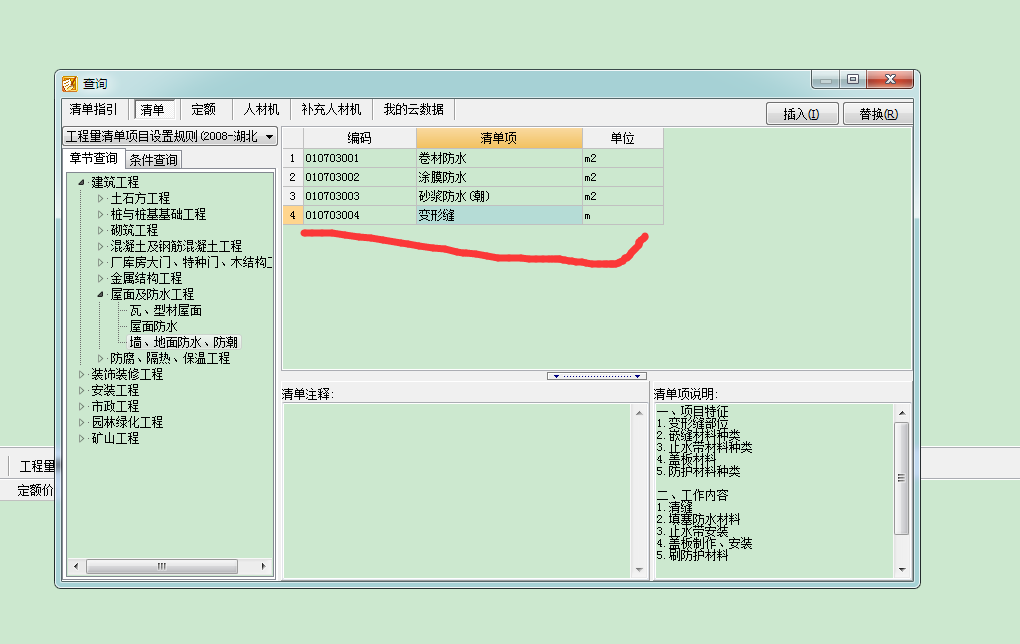Click code cell 010703003
The height and width of the screenshot is (644, 1020).
tap(359, 196)
